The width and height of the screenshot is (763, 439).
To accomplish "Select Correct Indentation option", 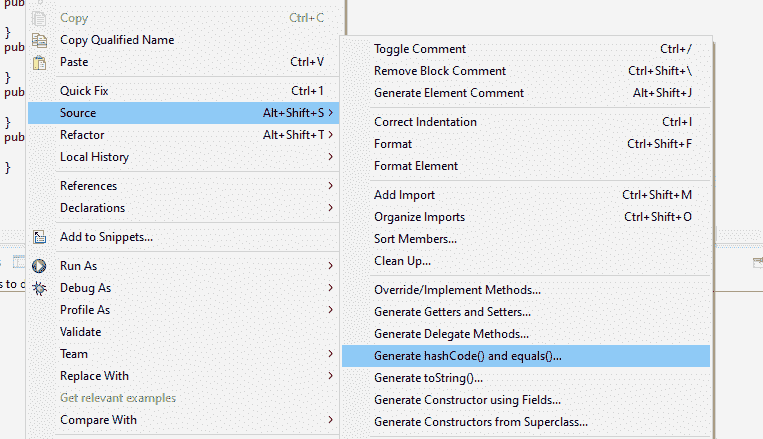I will click(425, 122).
